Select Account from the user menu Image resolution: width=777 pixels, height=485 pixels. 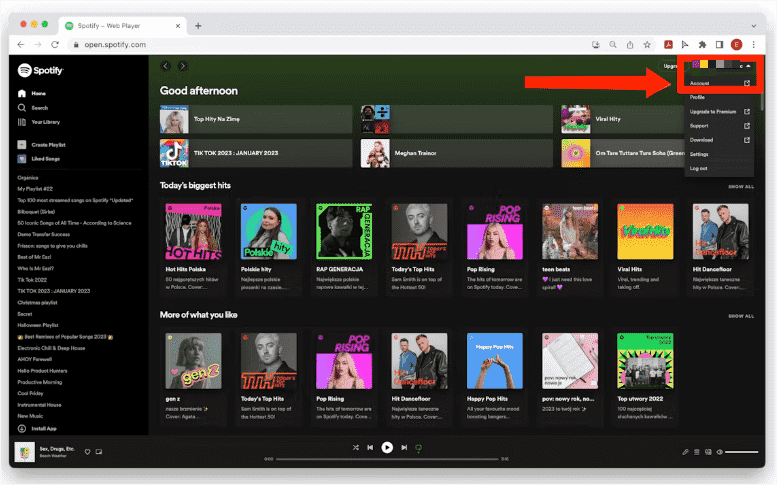[719, 83]
